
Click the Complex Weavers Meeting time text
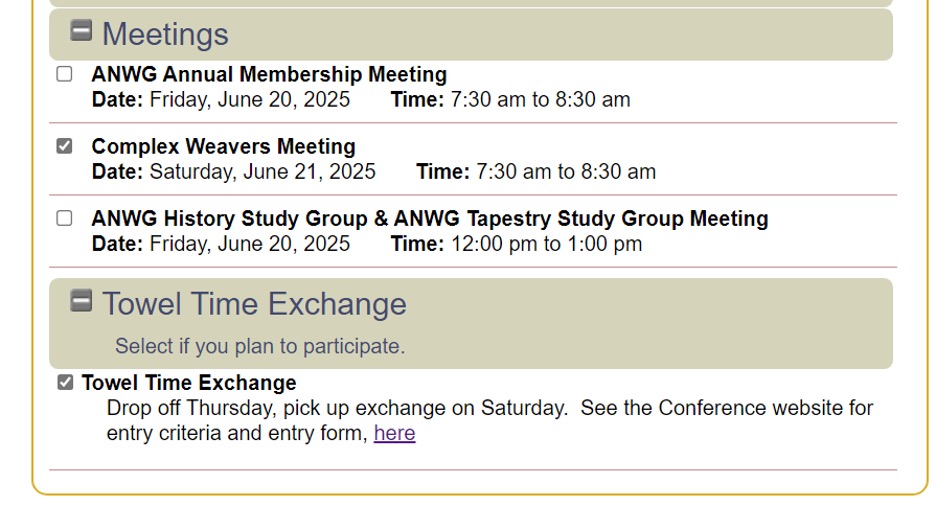pos(565,172)
